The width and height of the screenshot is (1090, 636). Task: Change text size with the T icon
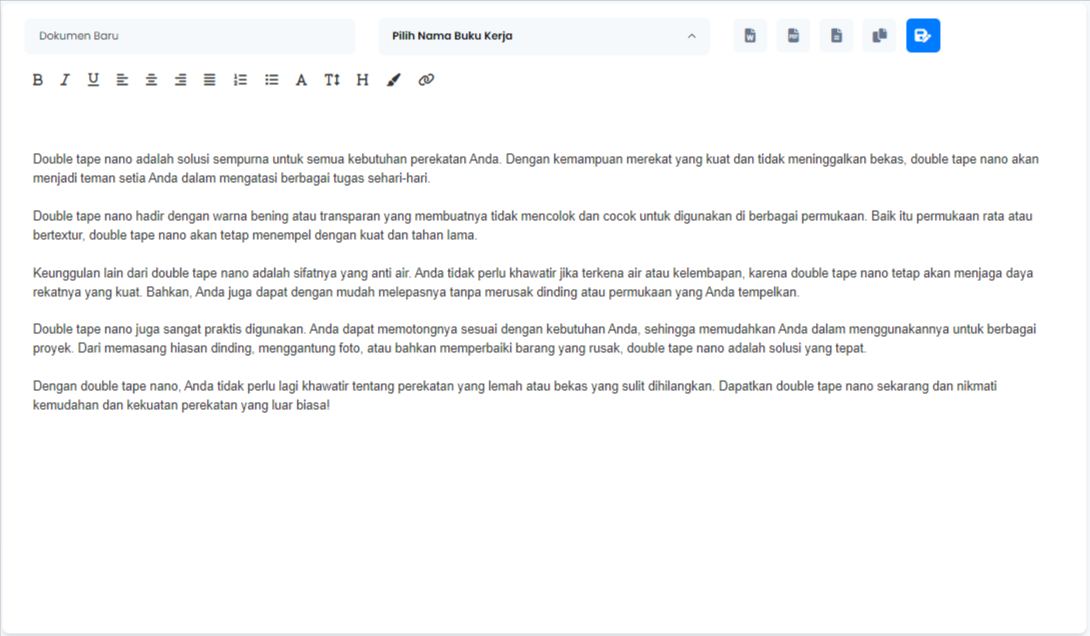point(332,80)
